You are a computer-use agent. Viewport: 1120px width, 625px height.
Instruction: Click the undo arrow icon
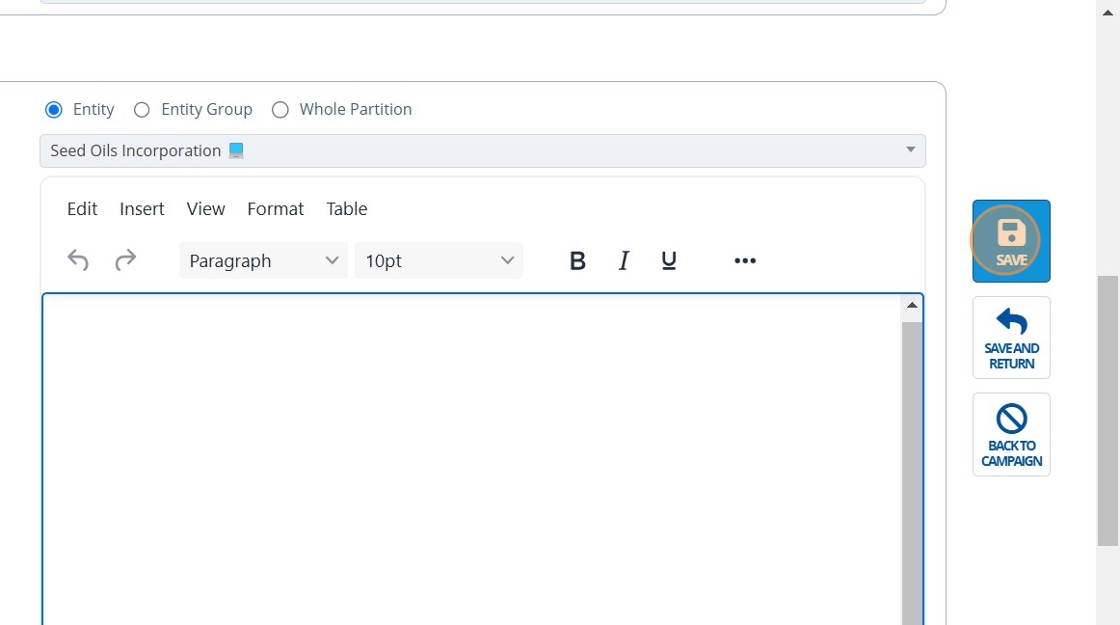click(78, 261)
